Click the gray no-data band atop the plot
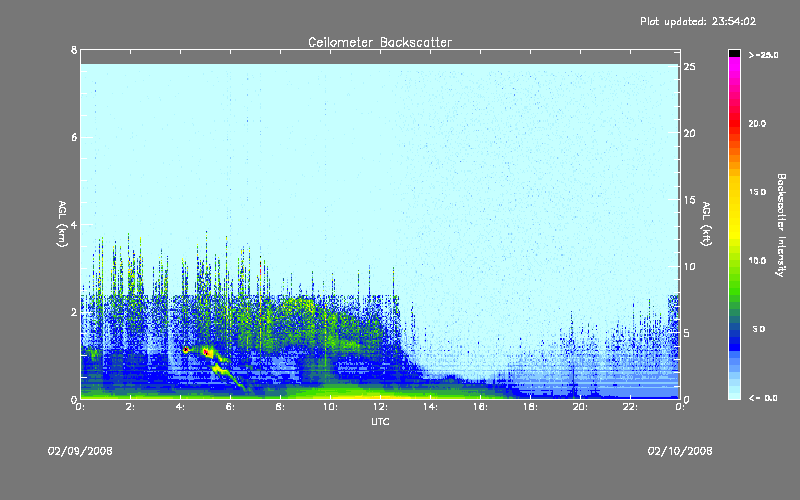Screen dimensions: 800x500 coord(380,57)
